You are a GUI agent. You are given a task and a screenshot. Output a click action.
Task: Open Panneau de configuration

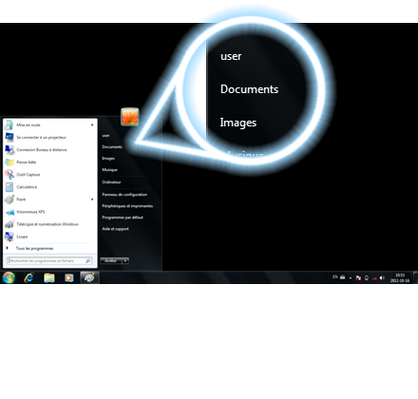(x=124, y=195)
